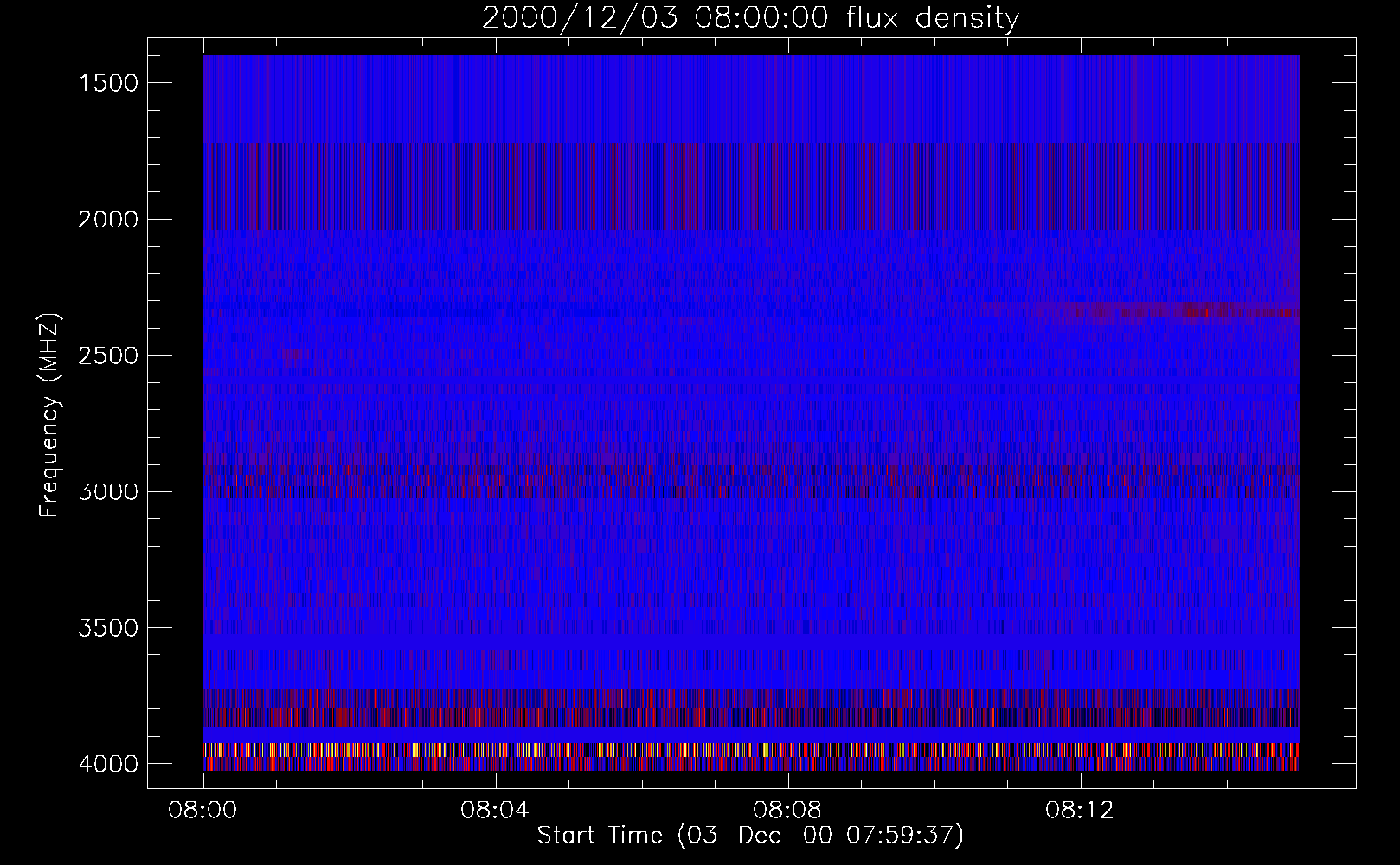The width and height of the screenshot is (1400, 865).
Task: Select the 3500 frequency axis label
Action: click(x=108, y=628)
